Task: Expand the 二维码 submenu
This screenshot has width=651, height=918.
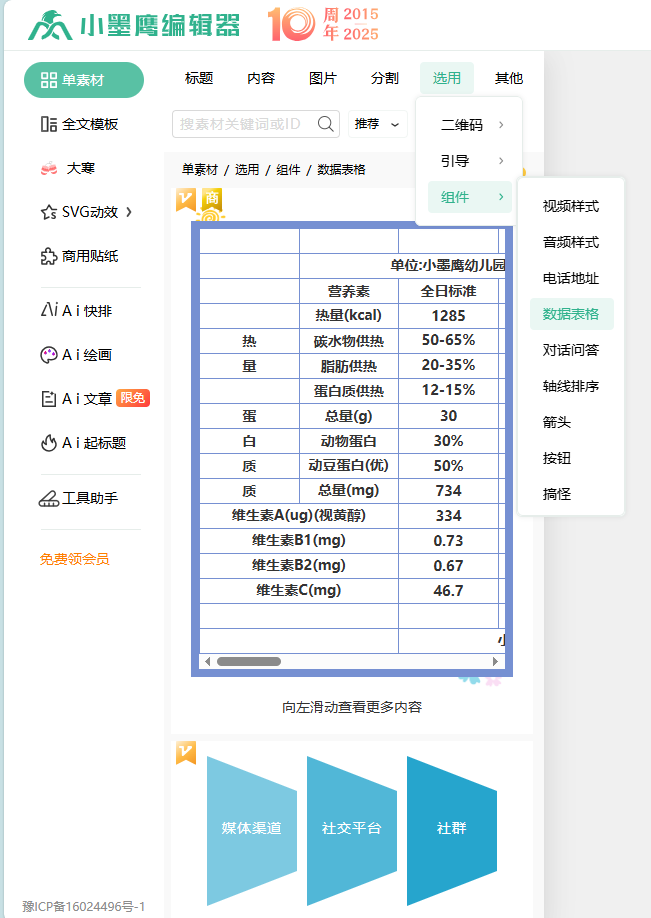Action: (470, 125)
